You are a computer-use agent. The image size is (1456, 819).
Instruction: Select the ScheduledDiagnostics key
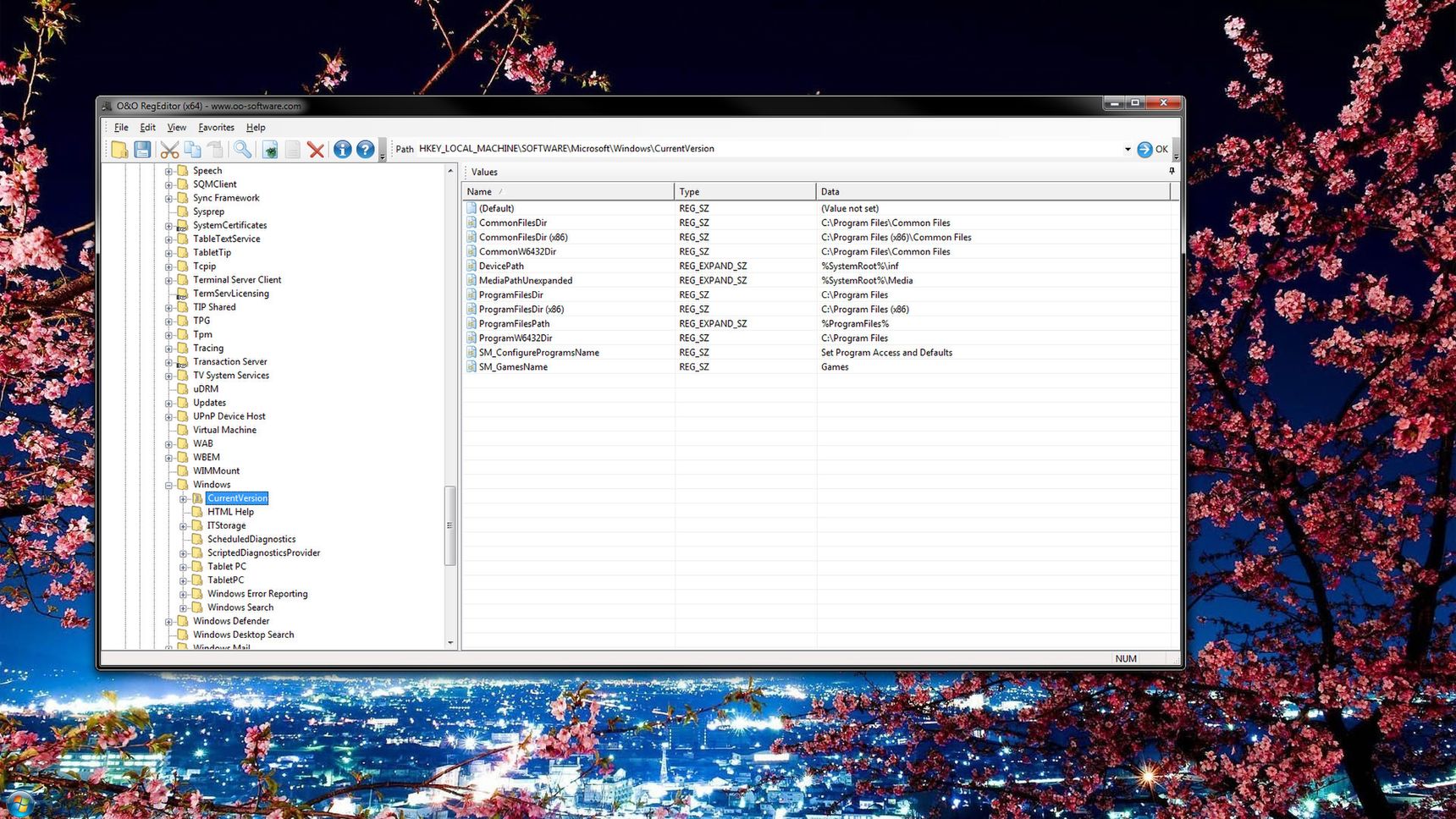(251, 539)
